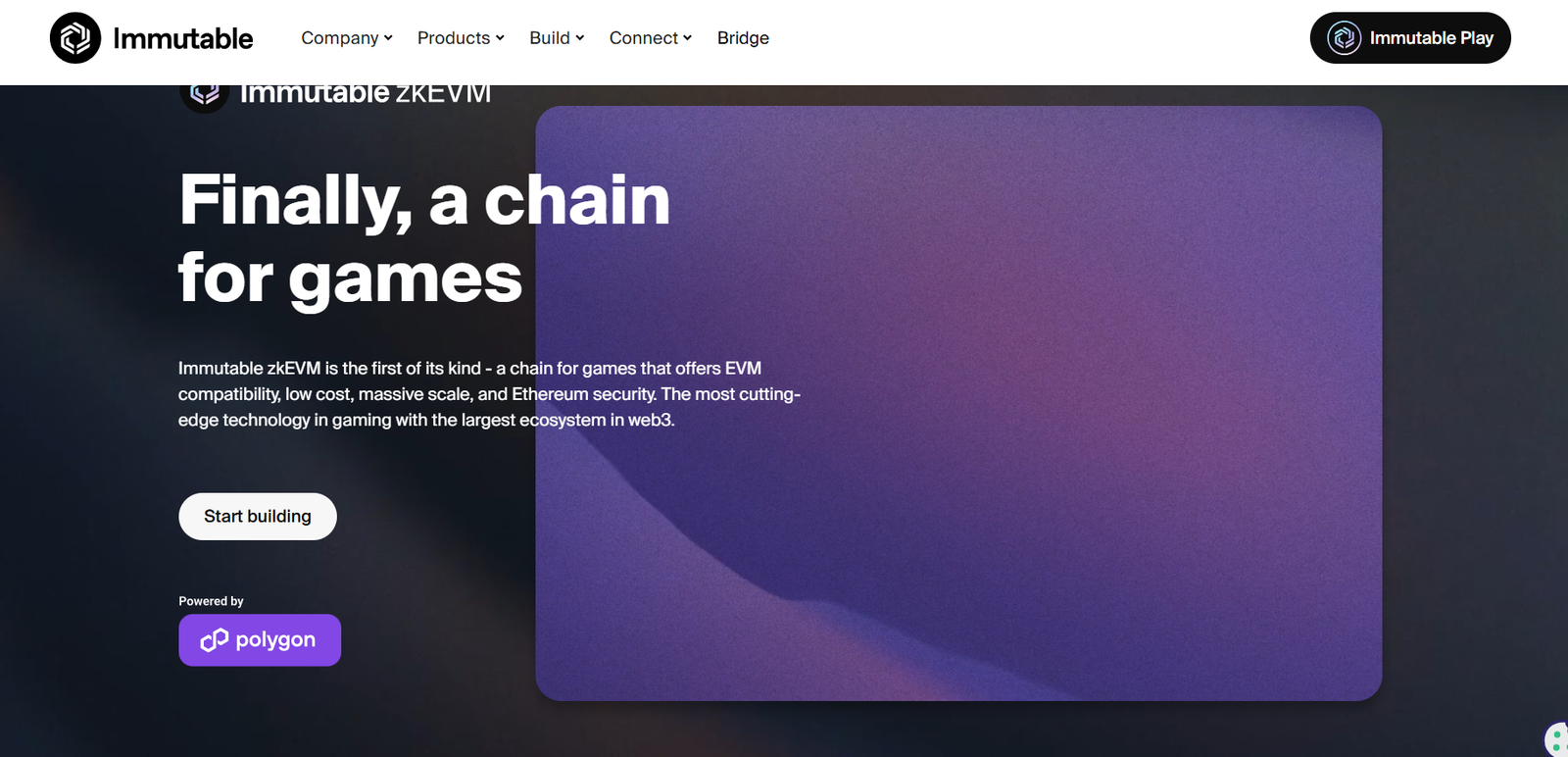This screenshot has width=1568, height=757.
Task: Expand the chevron next to Company
Action: click(x=388, y=38)
